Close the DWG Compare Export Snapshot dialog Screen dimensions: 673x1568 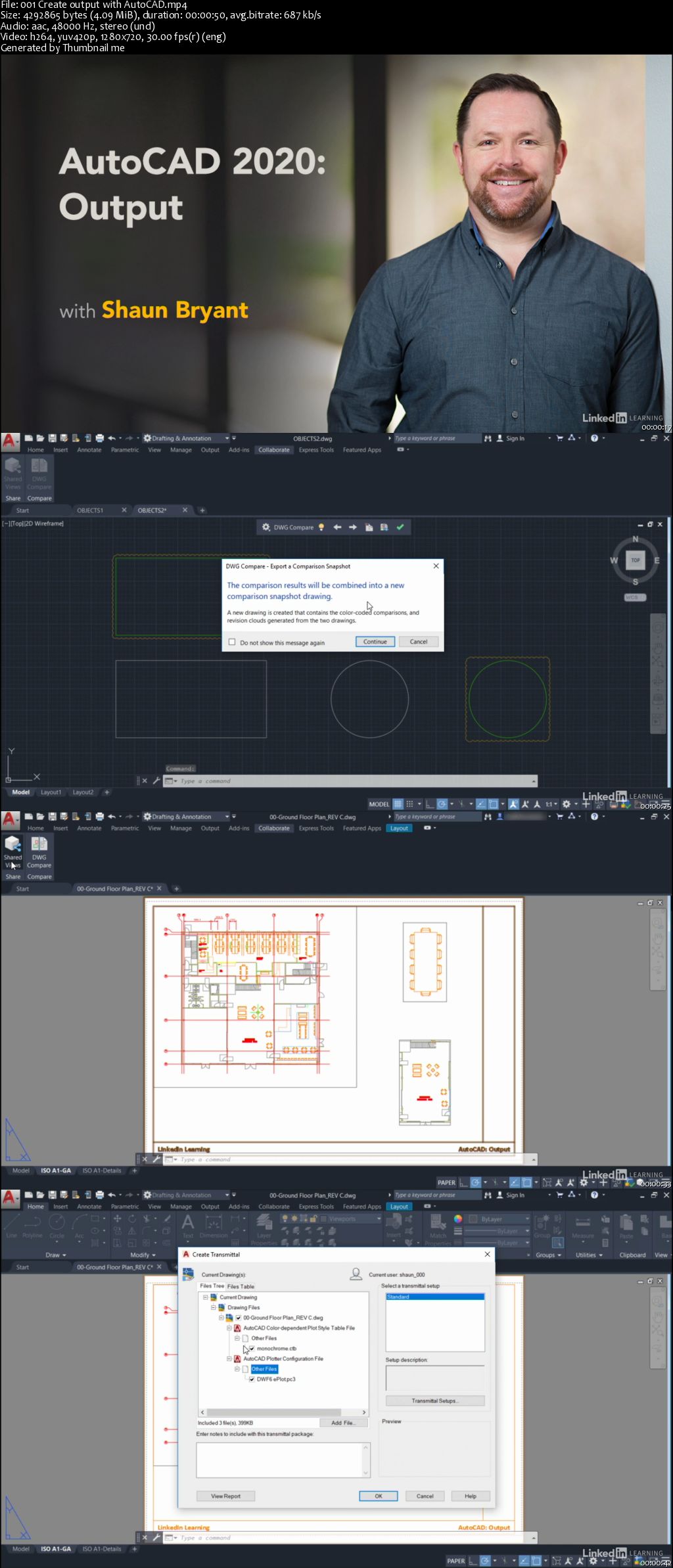click(436, 566)
